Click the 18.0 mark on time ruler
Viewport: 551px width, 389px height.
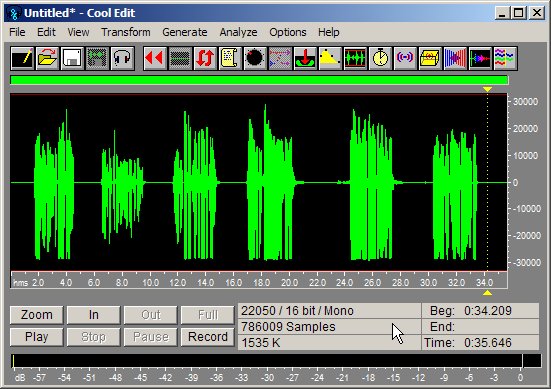click(x=261, y=283)
